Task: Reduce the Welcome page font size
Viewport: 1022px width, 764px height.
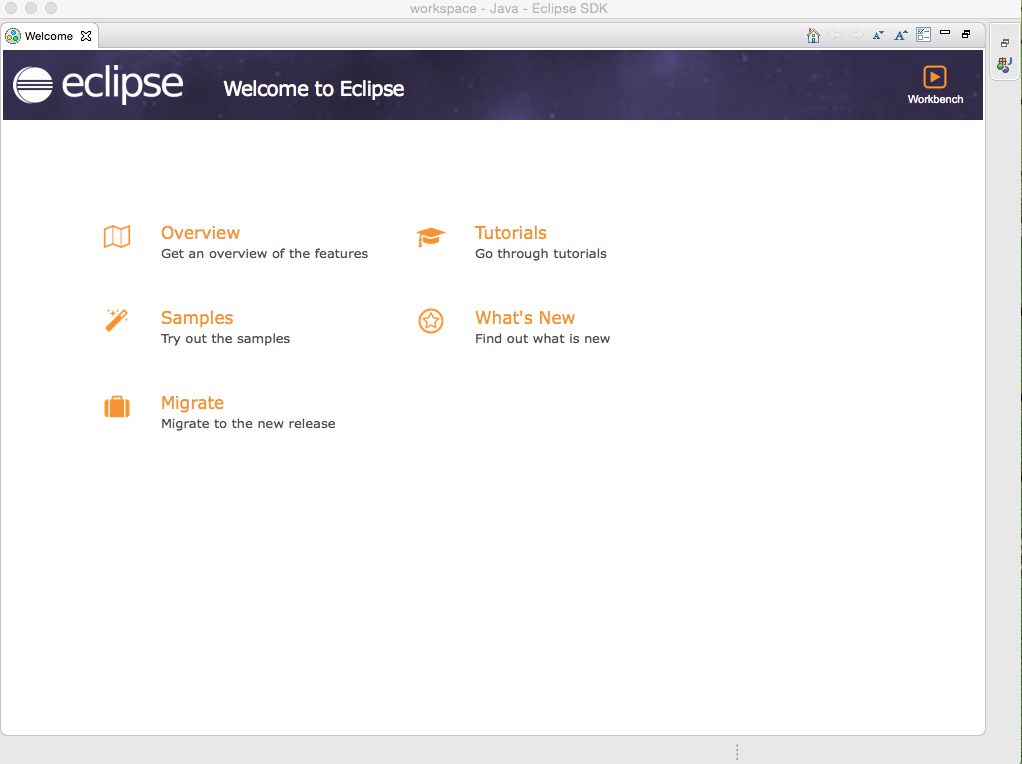Action: pyautogui.click(x=879, y=35)
